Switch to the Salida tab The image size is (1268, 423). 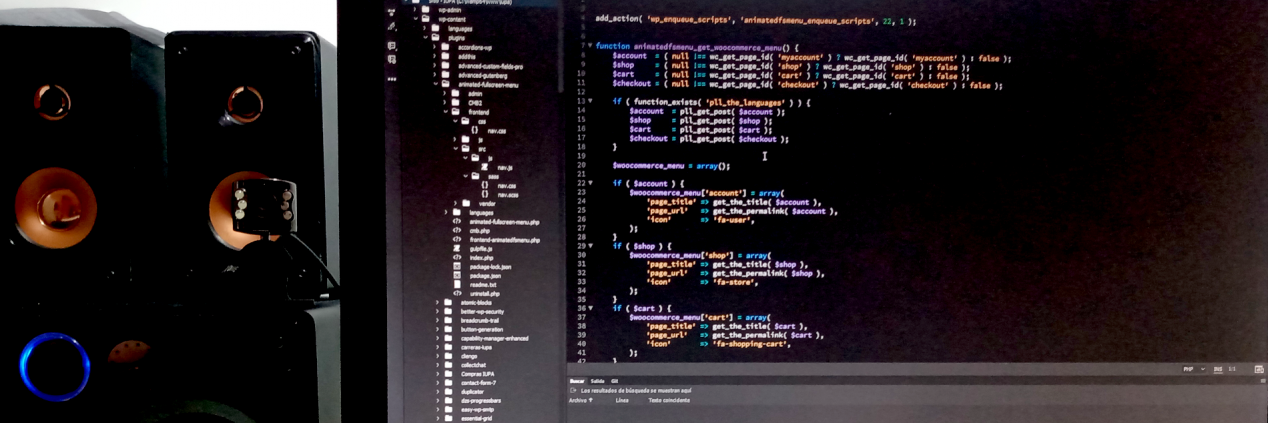click(x=597, y=381)
